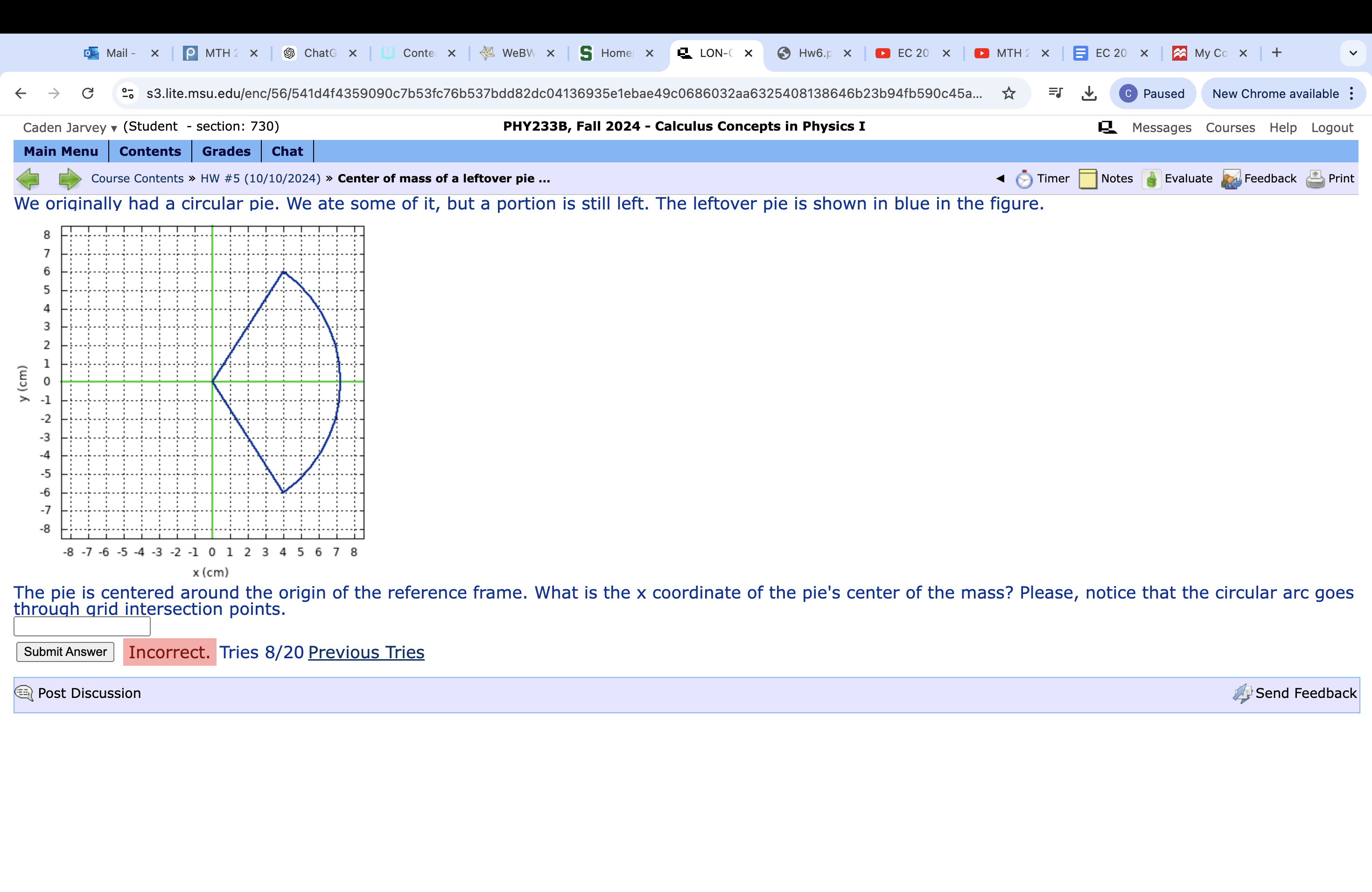
Task: Expand the Caden Jarvey user dropdown
Action: tap(70, 127)
